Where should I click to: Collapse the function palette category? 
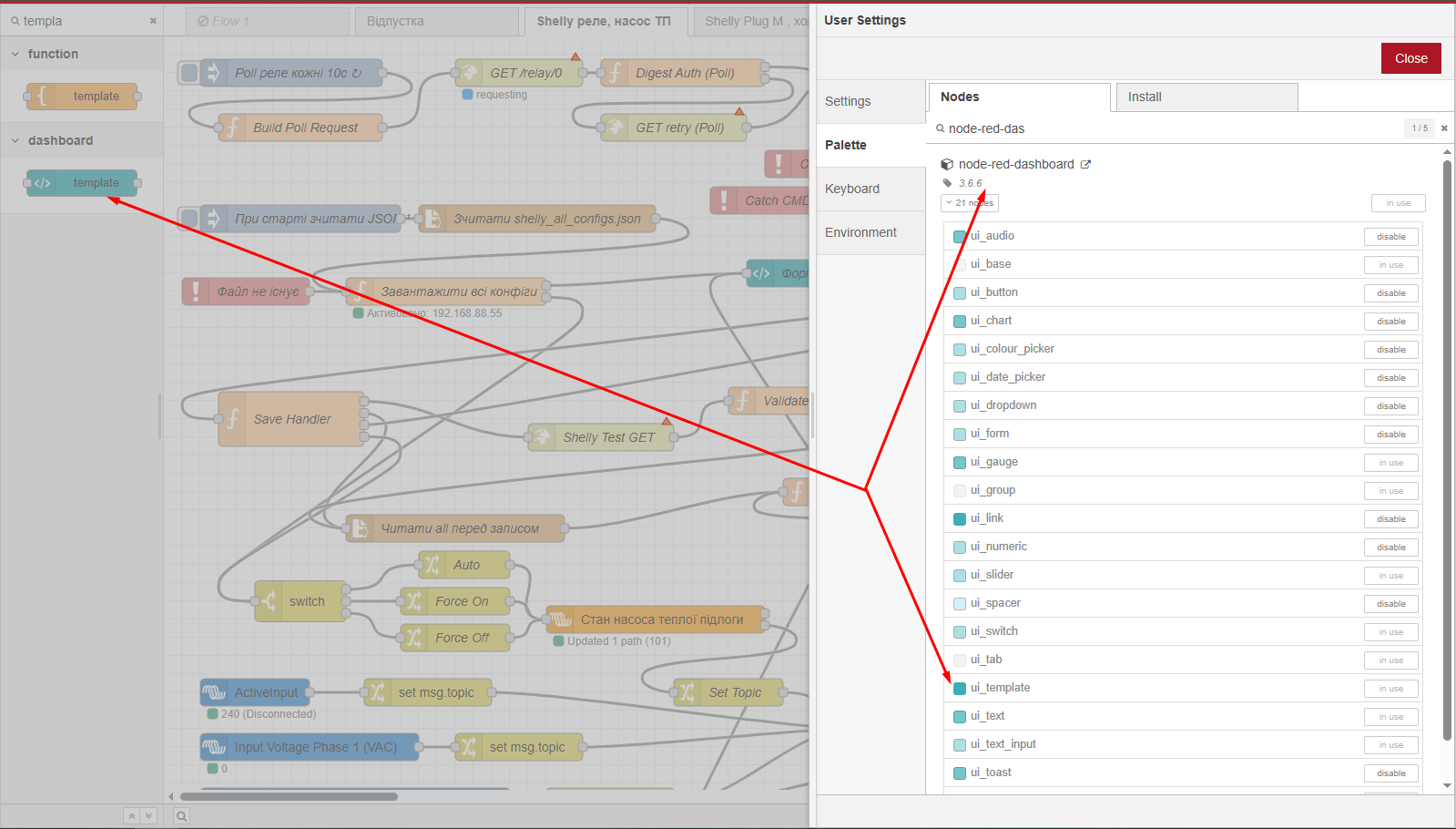point(15,54)
